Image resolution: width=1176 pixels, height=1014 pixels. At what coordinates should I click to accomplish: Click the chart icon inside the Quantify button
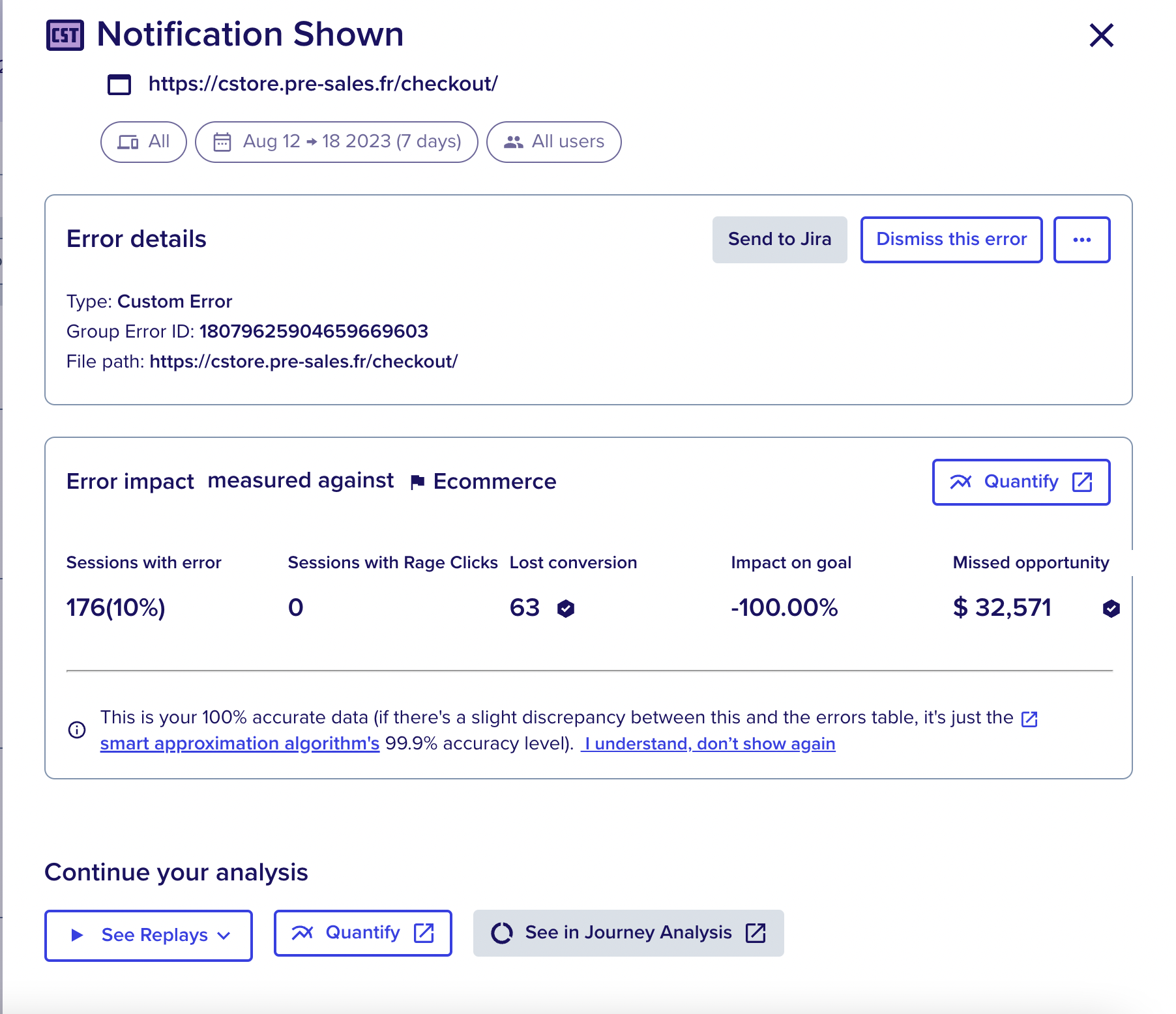(960, 482)
